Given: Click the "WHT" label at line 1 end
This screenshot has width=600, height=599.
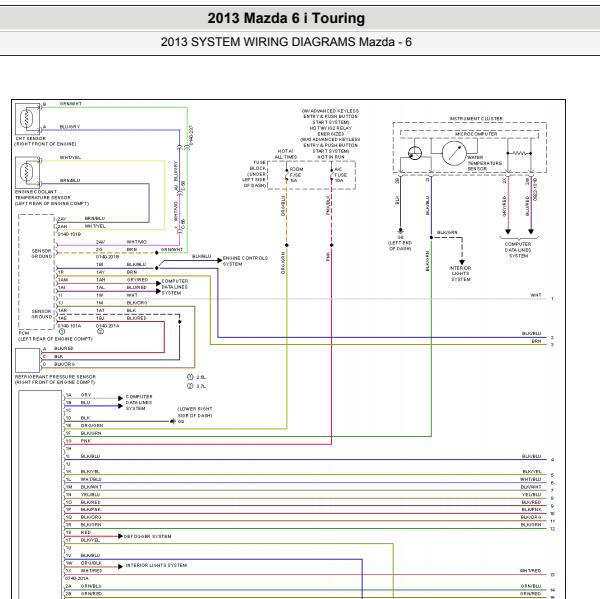Looking at the screenshot, I should pyautogui.click(x=536, y=295).
